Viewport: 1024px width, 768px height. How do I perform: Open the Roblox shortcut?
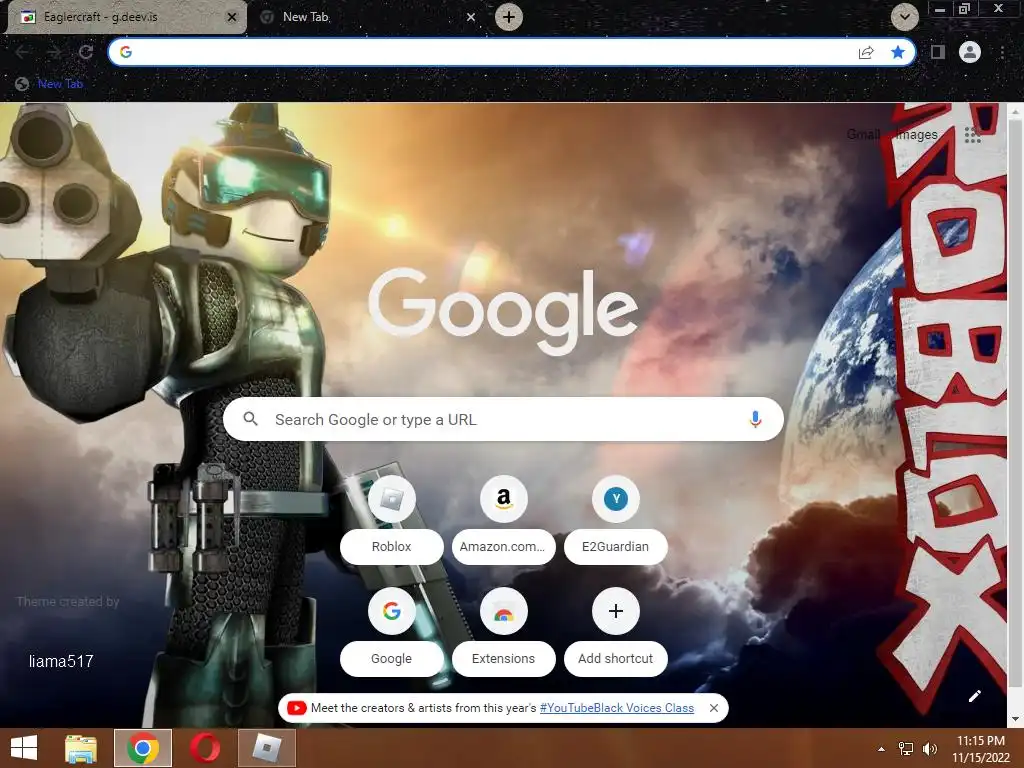click(x=391, y=500)
